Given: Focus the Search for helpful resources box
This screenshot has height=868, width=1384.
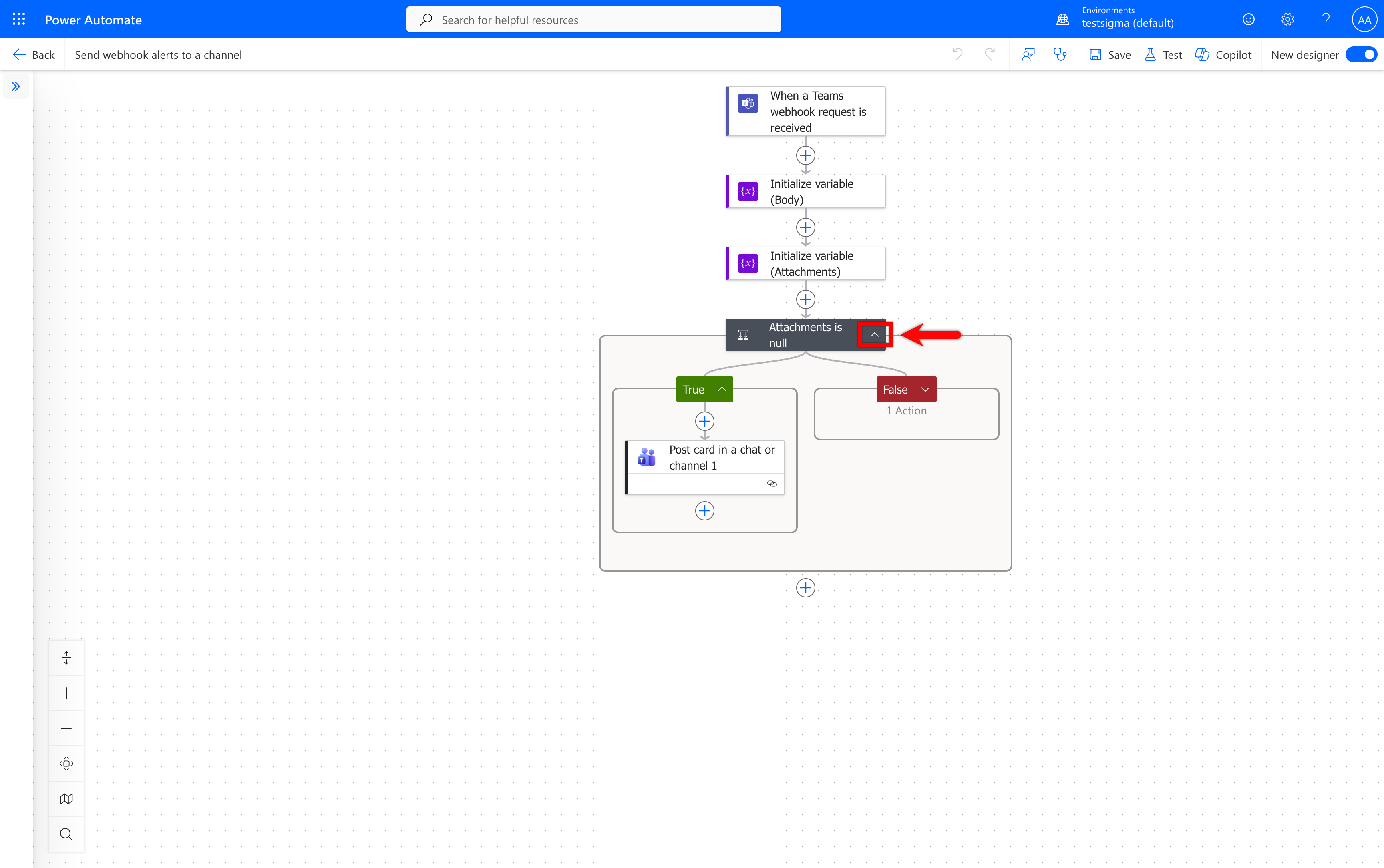Looking at the screenshot, I should [593, 20].
